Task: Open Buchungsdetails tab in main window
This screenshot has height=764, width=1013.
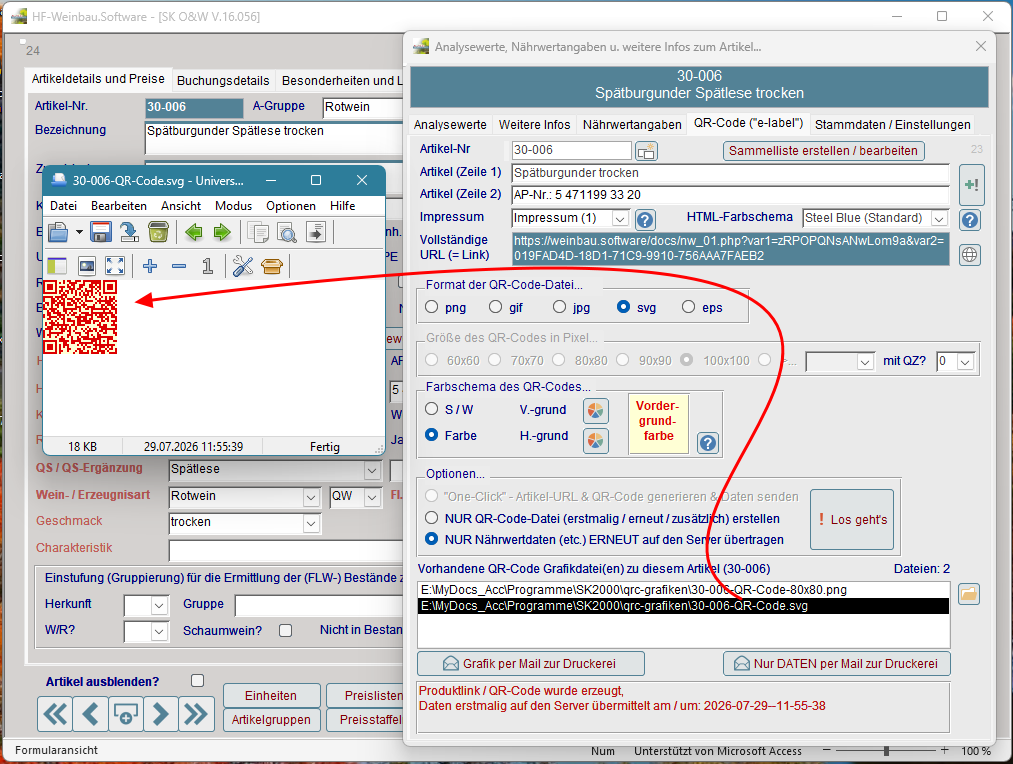Action: tap(223, 81)
